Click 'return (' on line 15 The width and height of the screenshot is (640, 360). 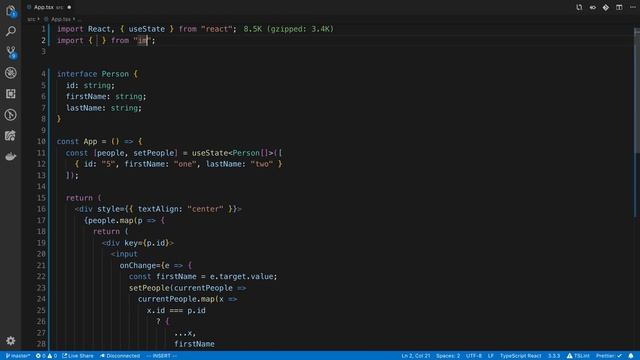[84, 198]
